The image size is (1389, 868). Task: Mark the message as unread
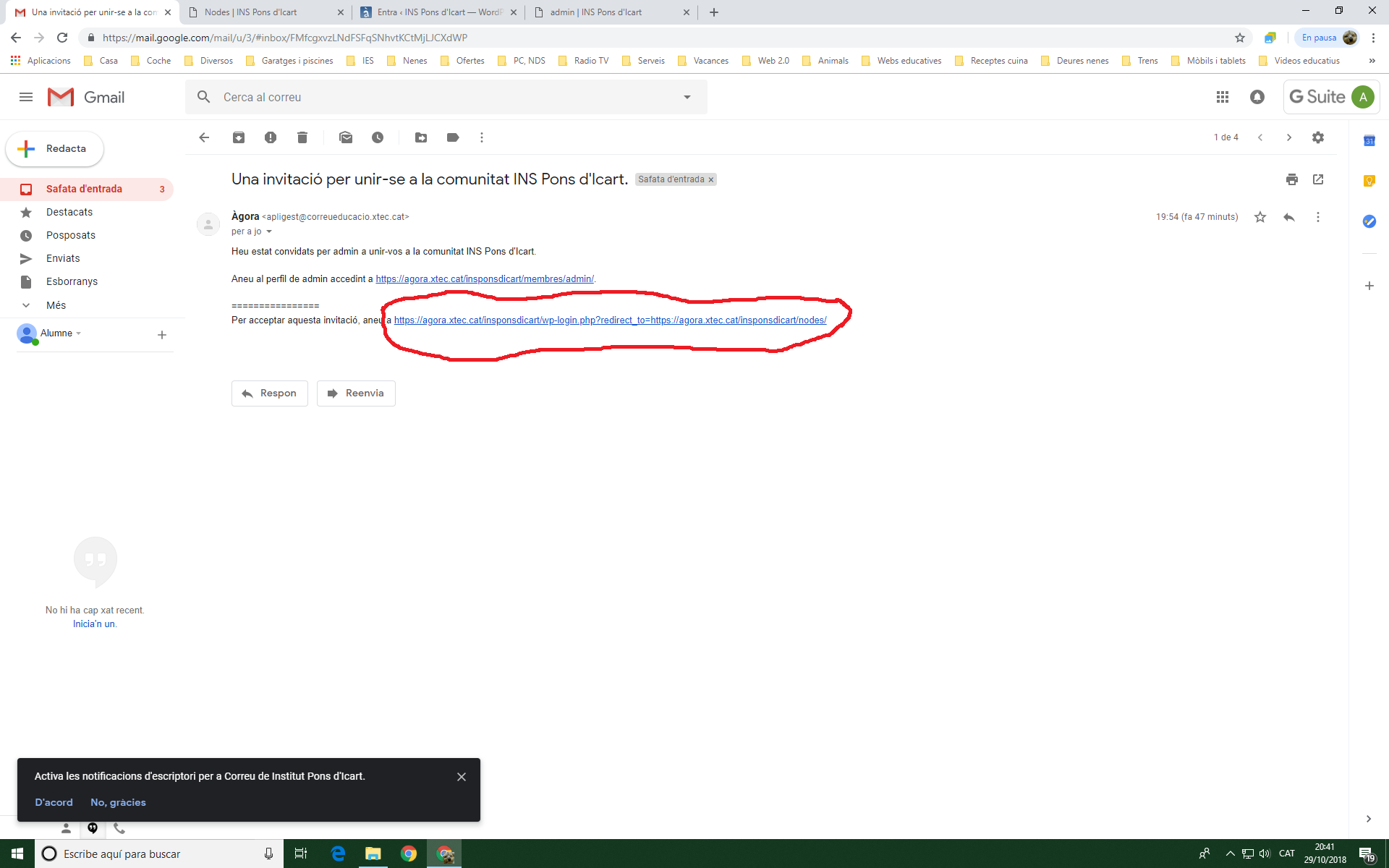[x=346, y=137]
